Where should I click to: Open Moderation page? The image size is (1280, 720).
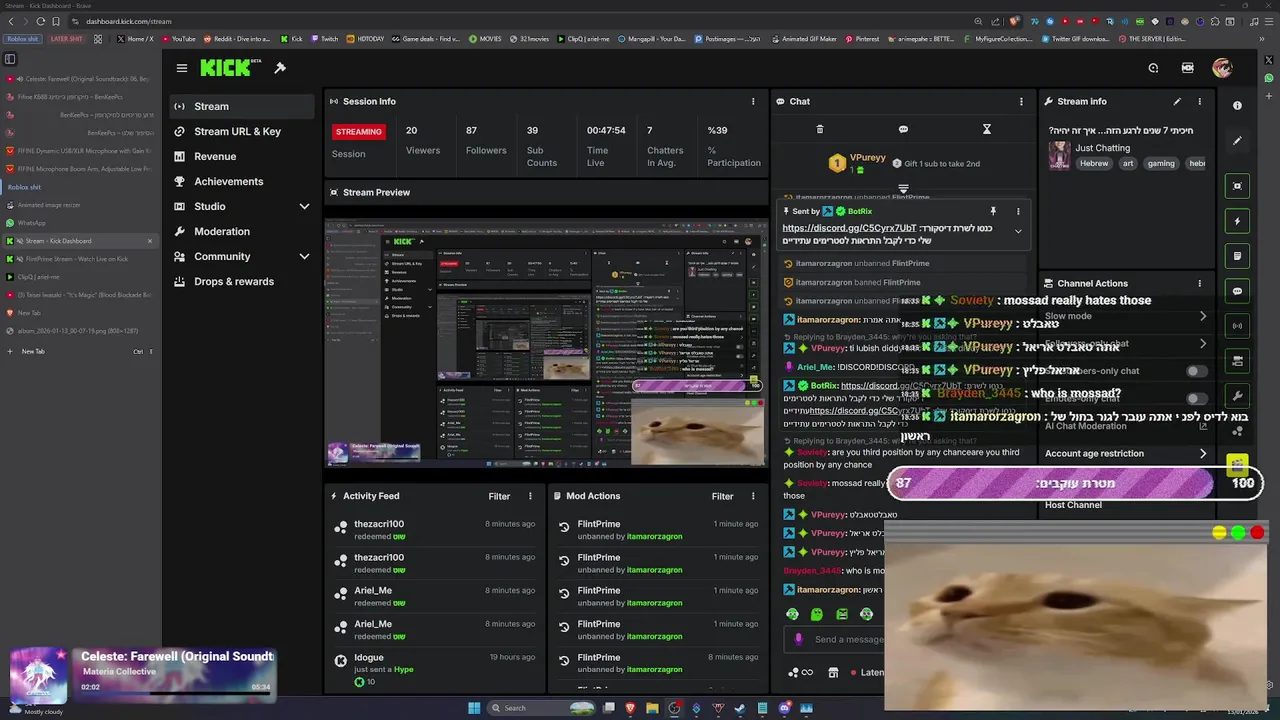[241, 231]
